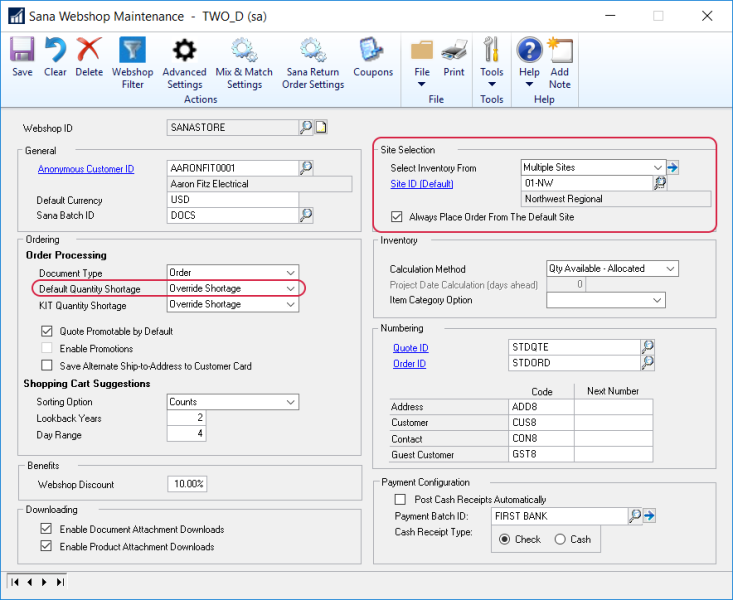733x600 pixels.
Task: Open the File menu in ribbon
Action: [422, 61]
